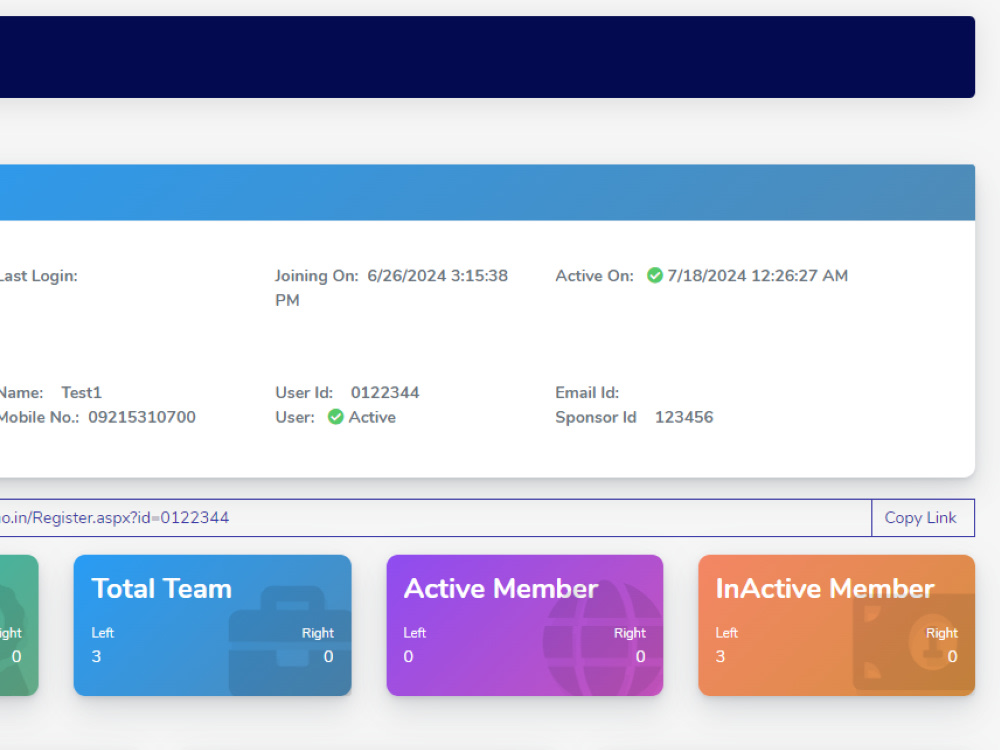This screenshot has width=1000, height=750.
Task: Open the Active Member card
Action: tap(525, 625)
